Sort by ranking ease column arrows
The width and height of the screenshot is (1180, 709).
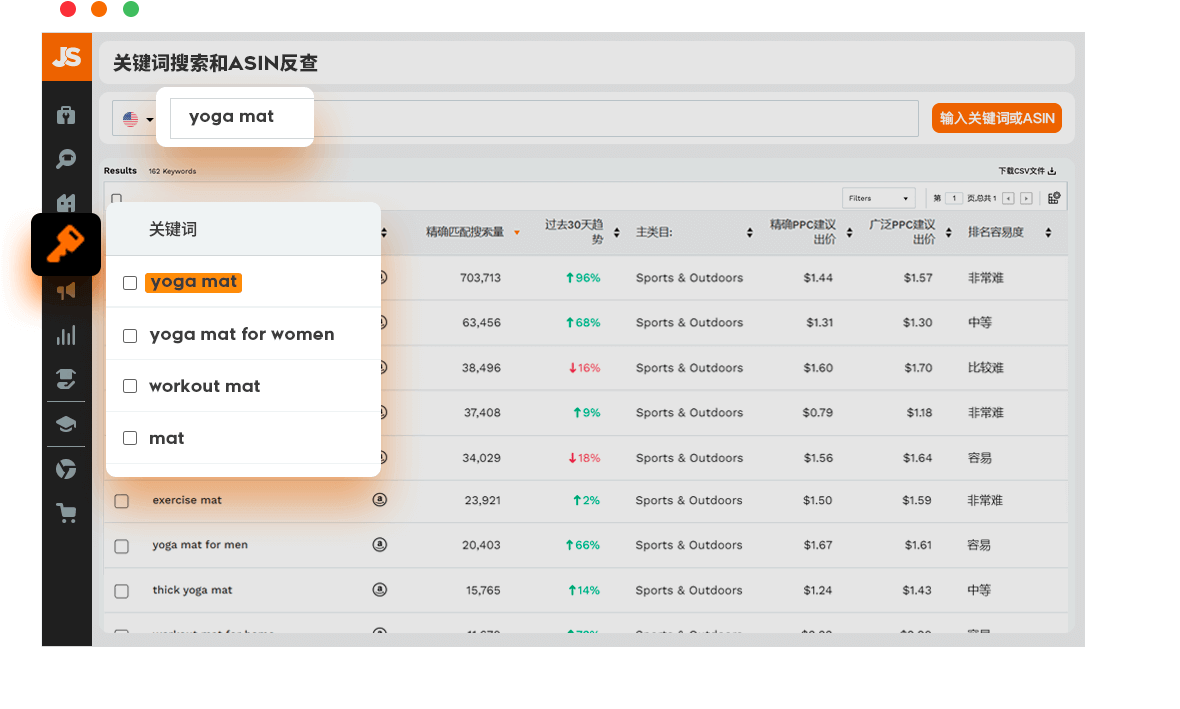click(x=1048, y=233)
